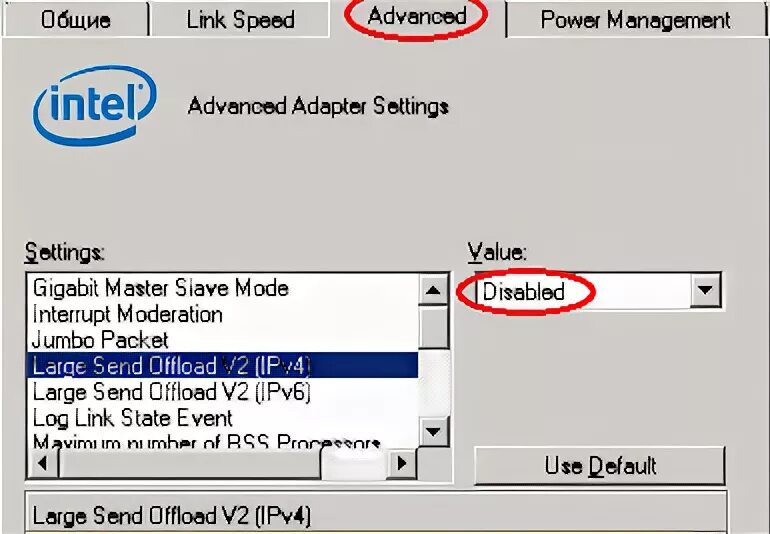Open the Link Speed tab
The width and height of the screenshot is (770, 534).
pos(240,20)
